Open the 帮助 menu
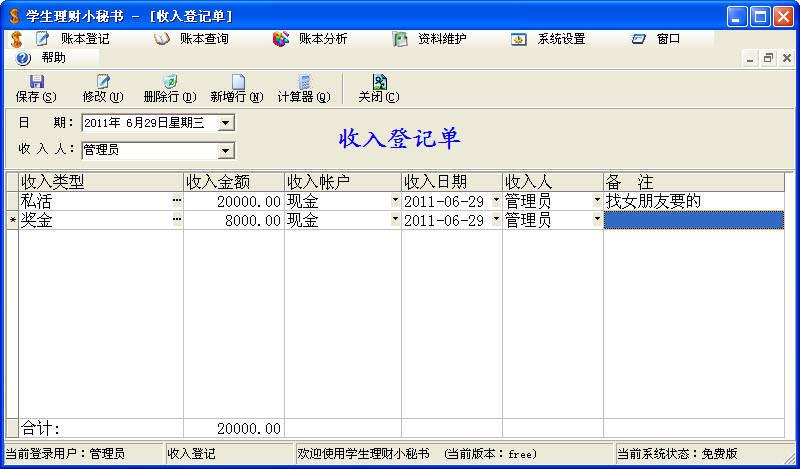Viewport: 800px width, 469px height. tap(54, 58)
